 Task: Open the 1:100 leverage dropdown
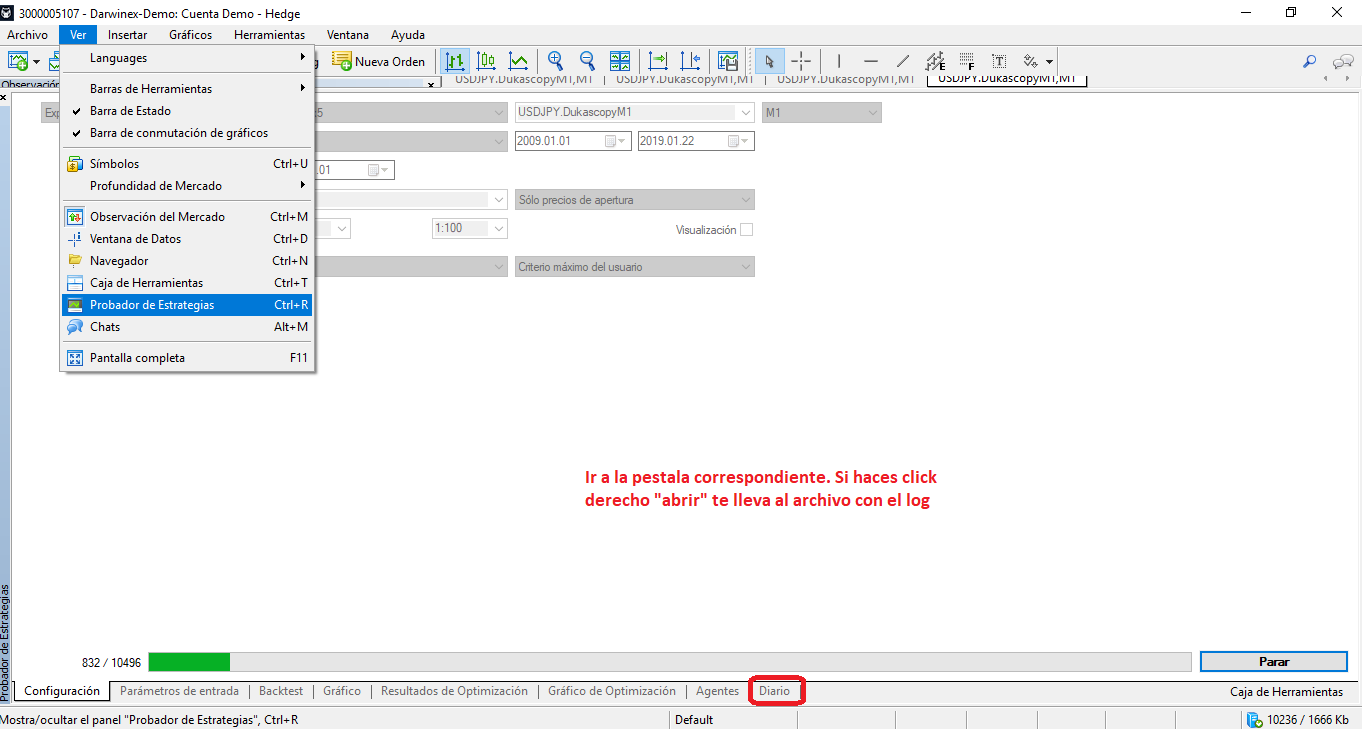pos(470,229)
